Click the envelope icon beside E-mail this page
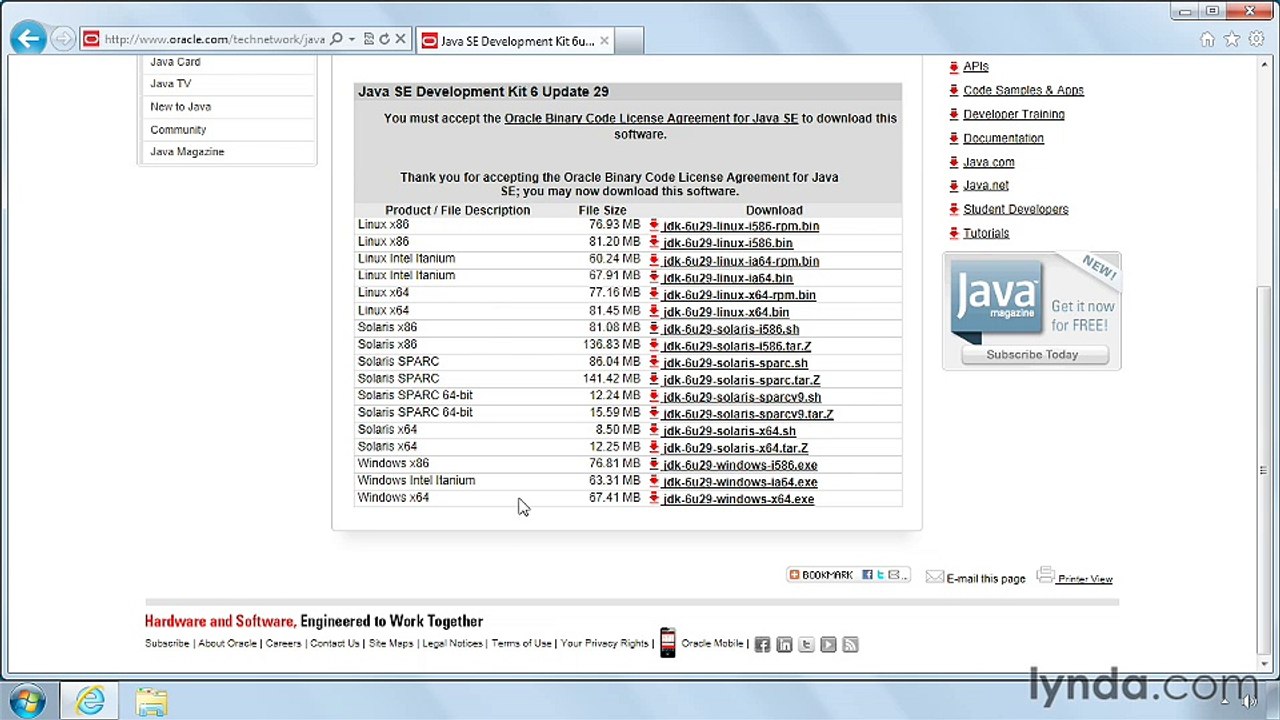Screen dimensions: 1280x720 [x=934, y=577]
